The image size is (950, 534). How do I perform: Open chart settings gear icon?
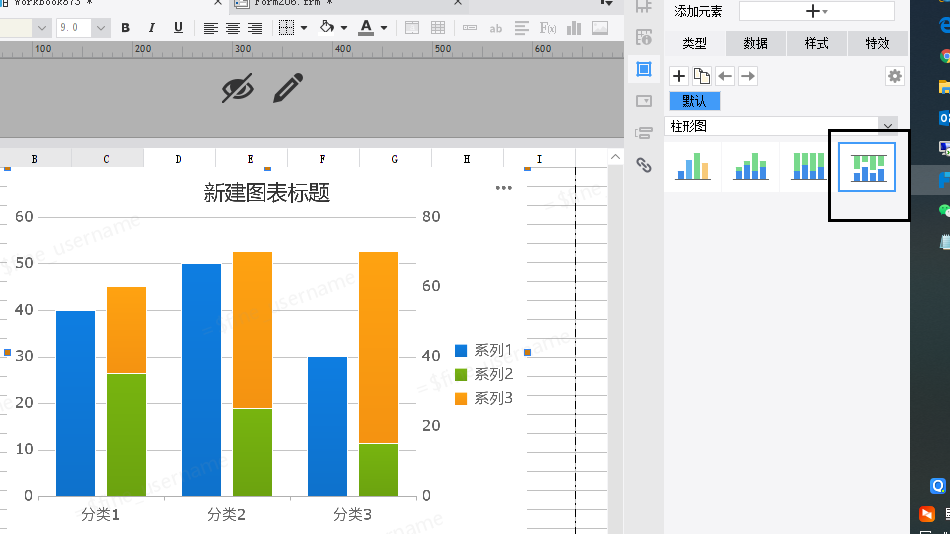point(895,76)
